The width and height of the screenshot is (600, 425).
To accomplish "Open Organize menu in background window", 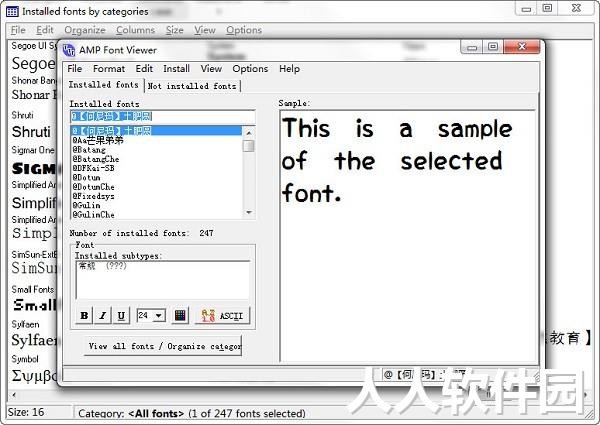I will point(85,30).
